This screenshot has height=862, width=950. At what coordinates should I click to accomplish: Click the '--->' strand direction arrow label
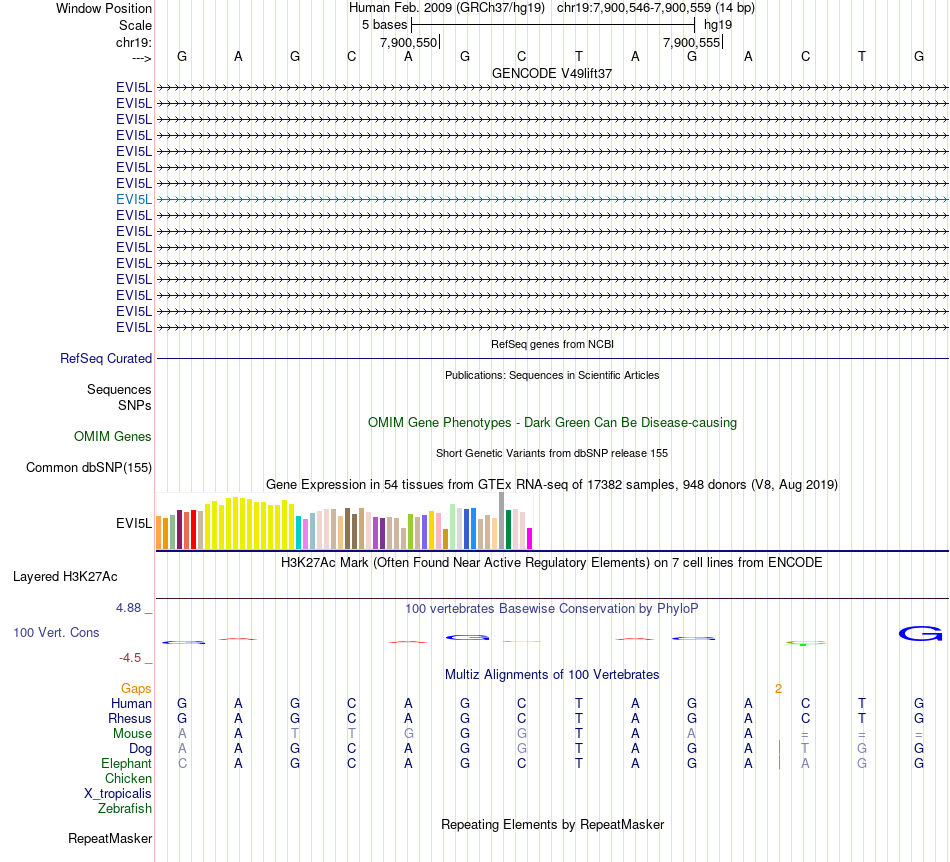pyautogui.click(x=142, y=58)
